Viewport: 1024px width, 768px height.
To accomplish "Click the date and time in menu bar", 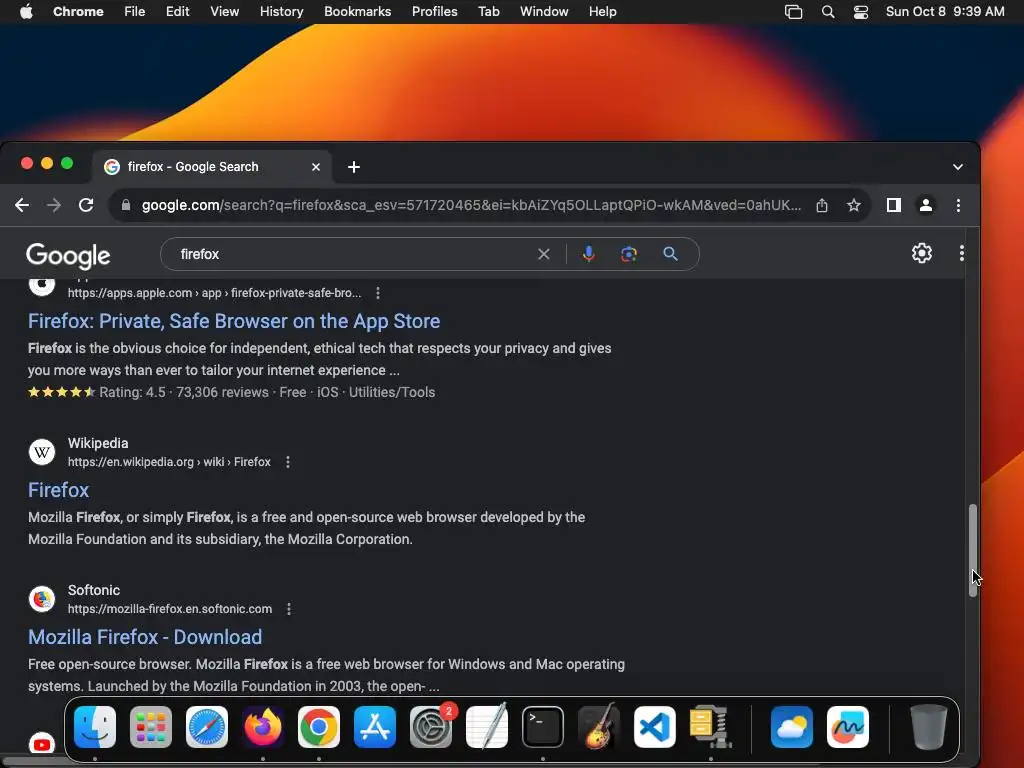I will coord(944,12).
